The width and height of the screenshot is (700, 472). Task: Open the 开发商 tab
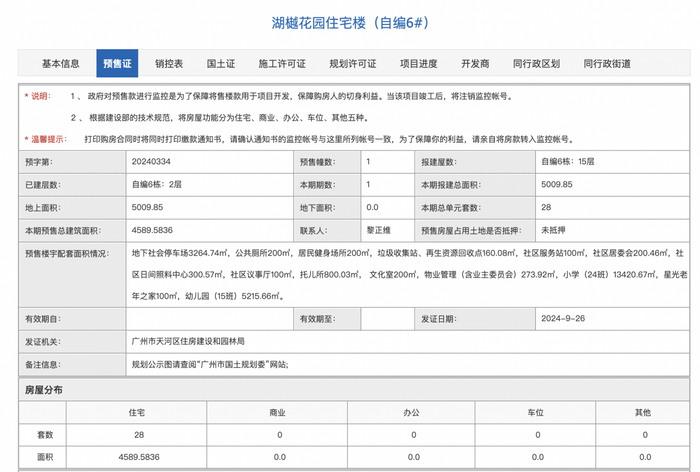pyautogui.click(x=475, y=64)
